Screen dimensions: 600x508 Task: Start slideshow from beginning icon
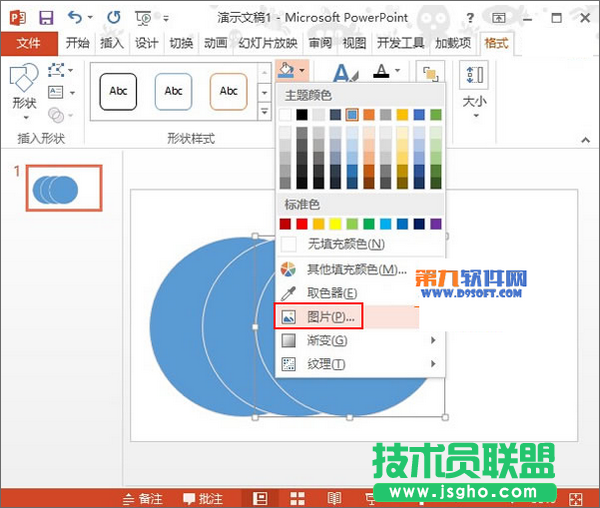pyautogui.click(x=143, y=18)
